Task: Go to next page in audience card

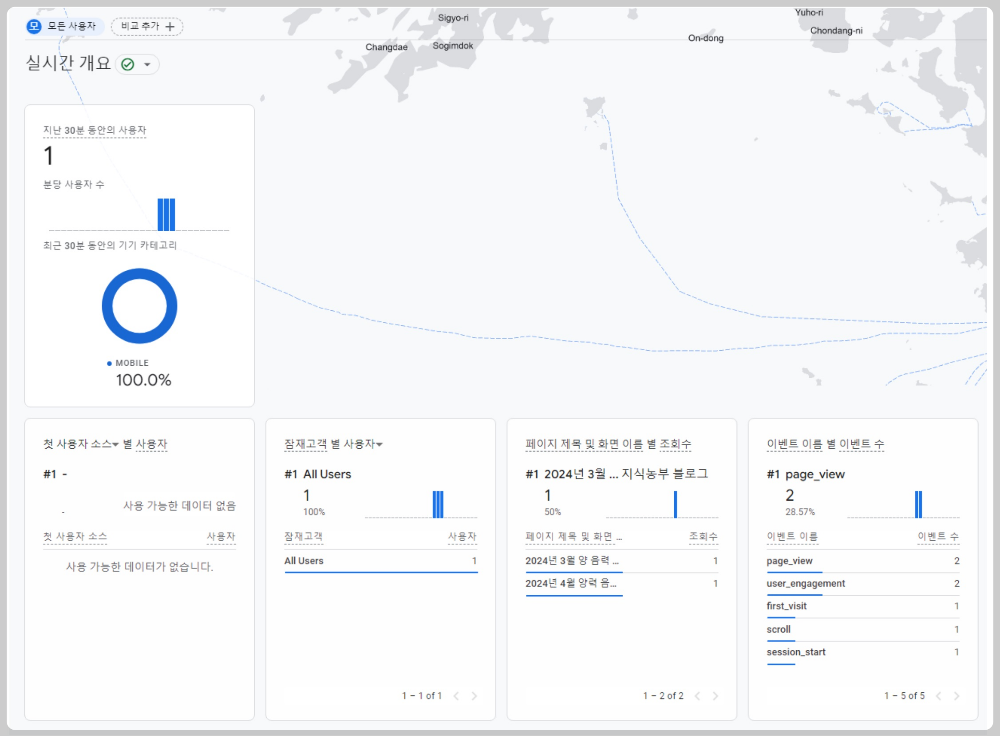Action: (x=474, y=696)
